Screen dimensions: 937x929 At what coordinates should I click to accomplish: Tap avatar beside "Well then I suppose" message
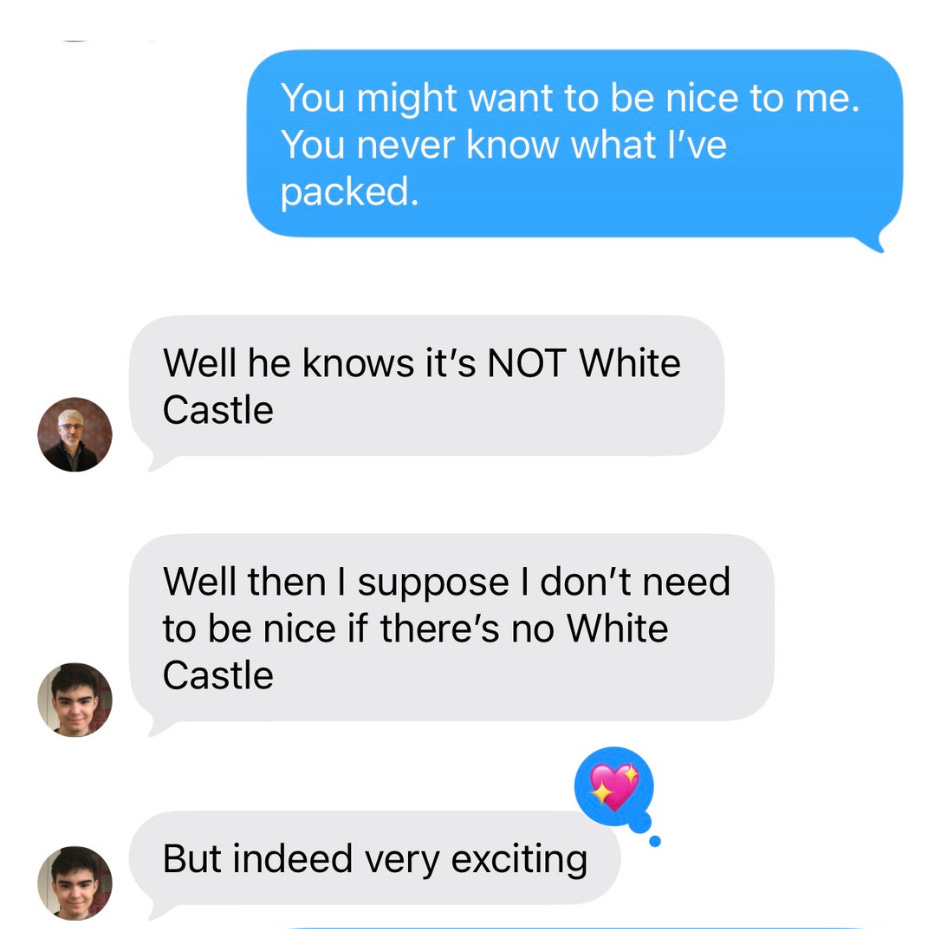tap(75, 700)
